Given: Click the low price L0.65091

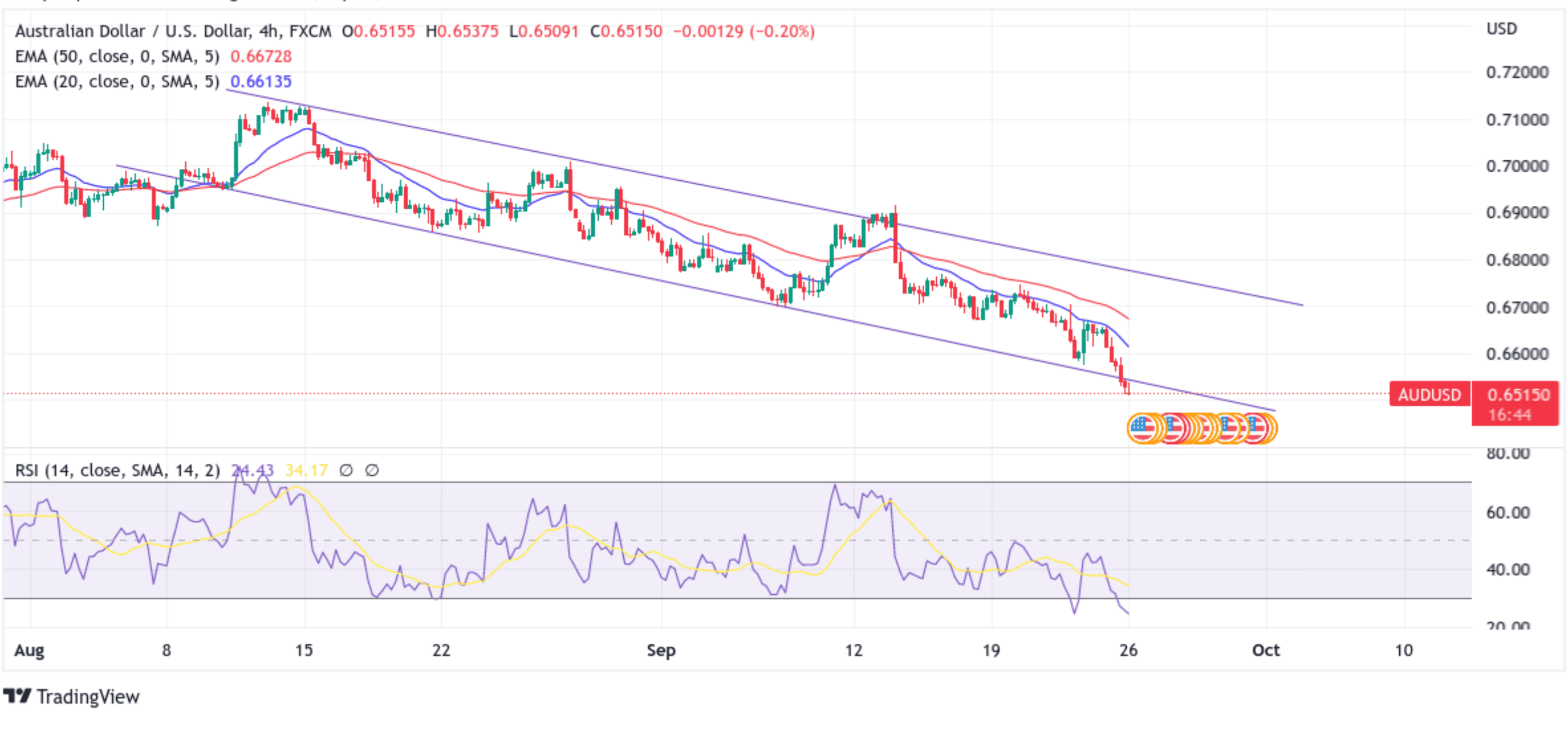Looking at the screenshot, I should [544, 31].
